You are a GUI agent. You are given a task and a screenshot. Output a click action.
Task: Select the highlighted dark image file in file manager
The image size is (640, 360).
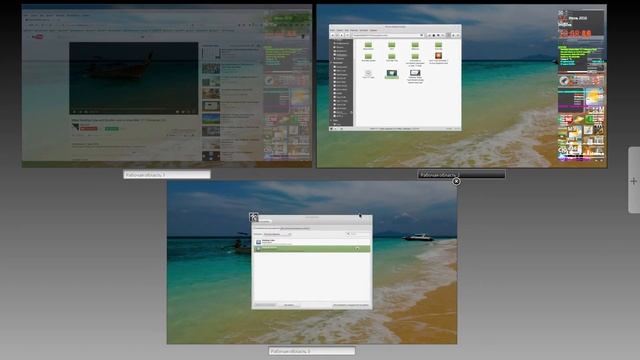(391, 73)
